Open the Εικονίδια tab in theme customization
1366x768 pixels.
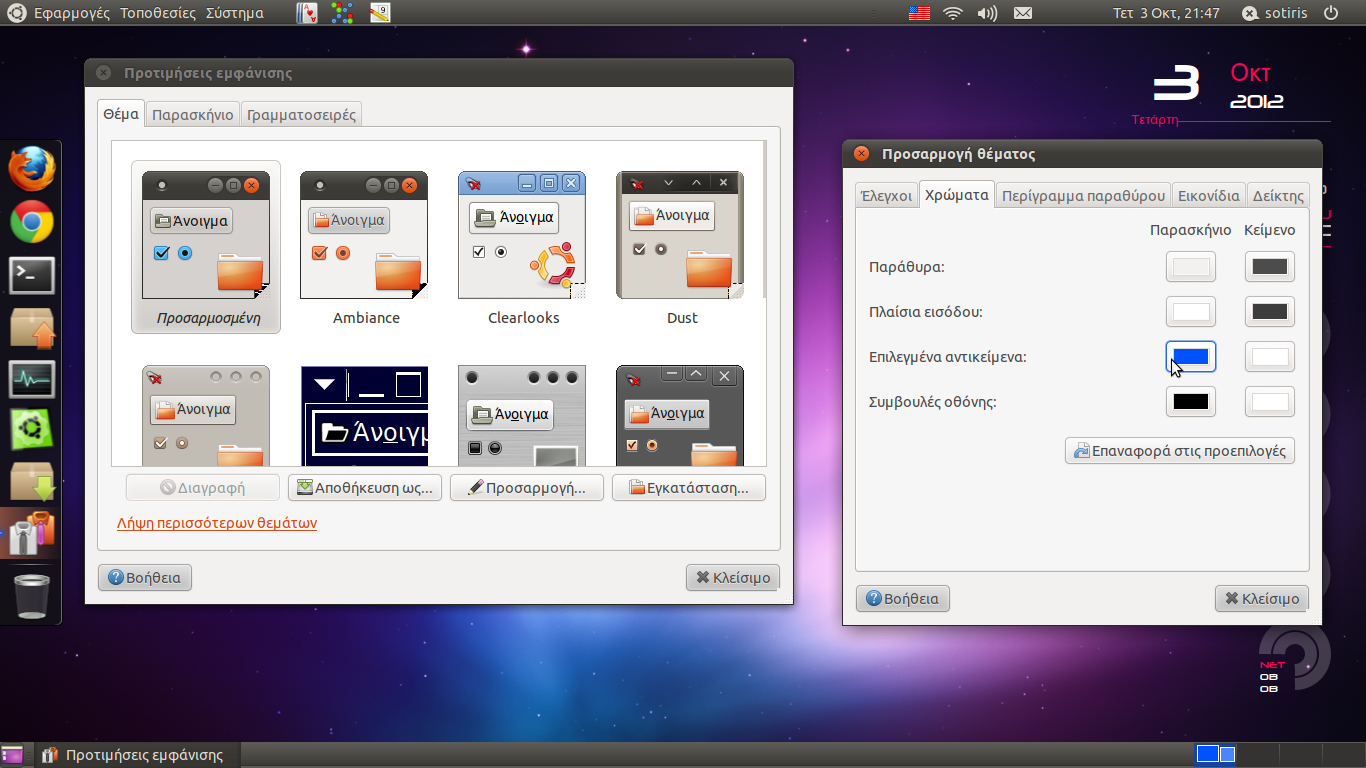click(1208, 196)
